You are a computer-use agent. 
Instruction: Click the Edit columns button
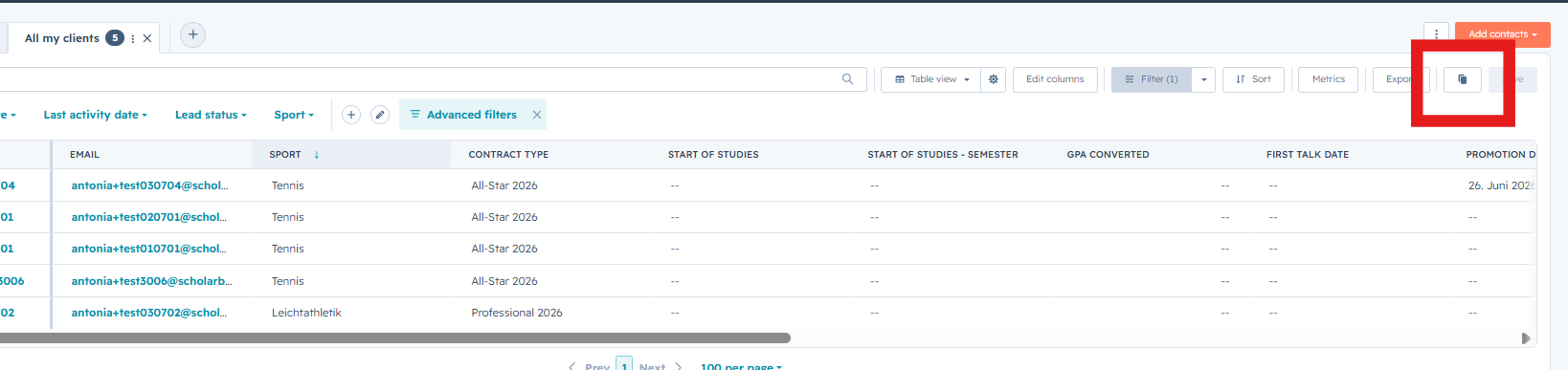coord(1055,79)
